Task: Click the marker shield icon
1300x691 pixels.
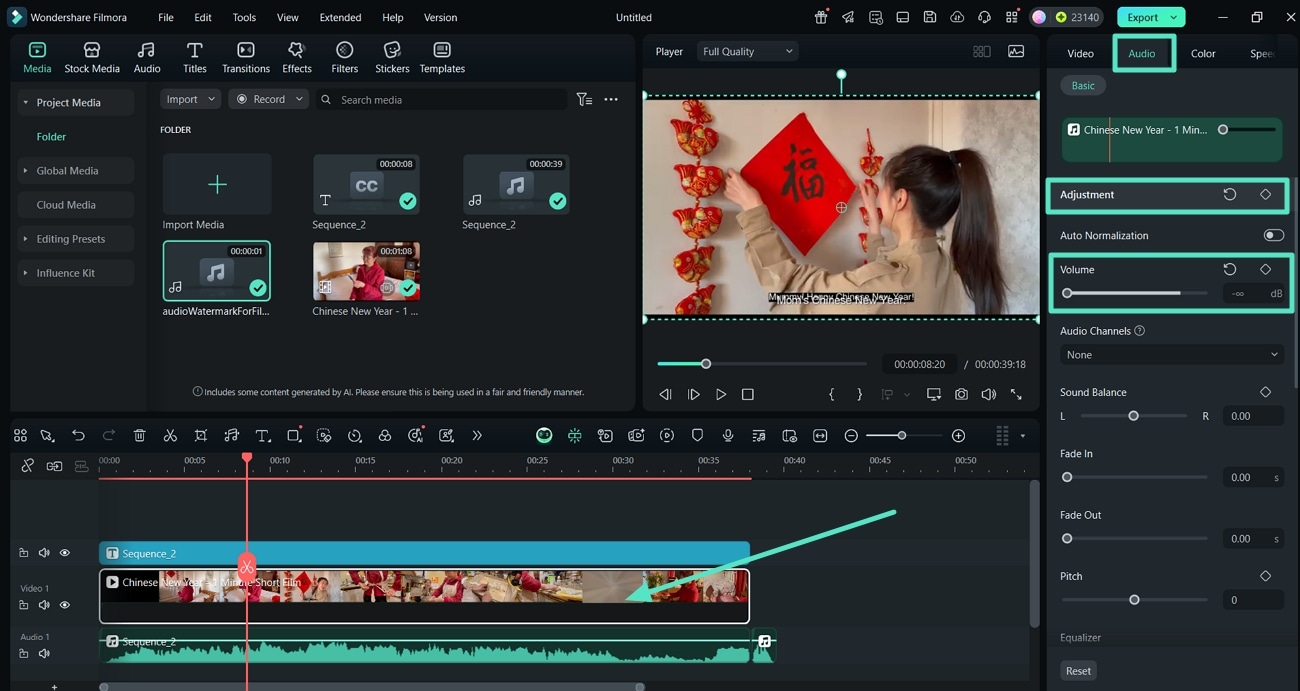Action: click(x=697, y=436)
